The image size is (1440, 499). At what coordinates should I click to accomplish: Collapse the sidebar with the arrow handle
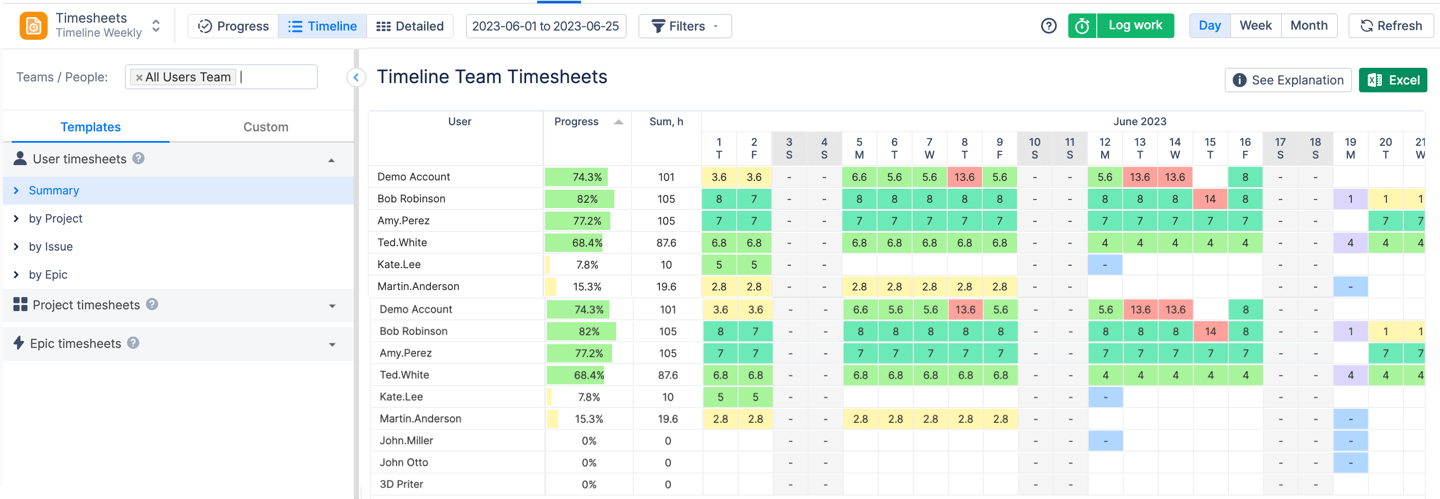[x=356, y=77]
